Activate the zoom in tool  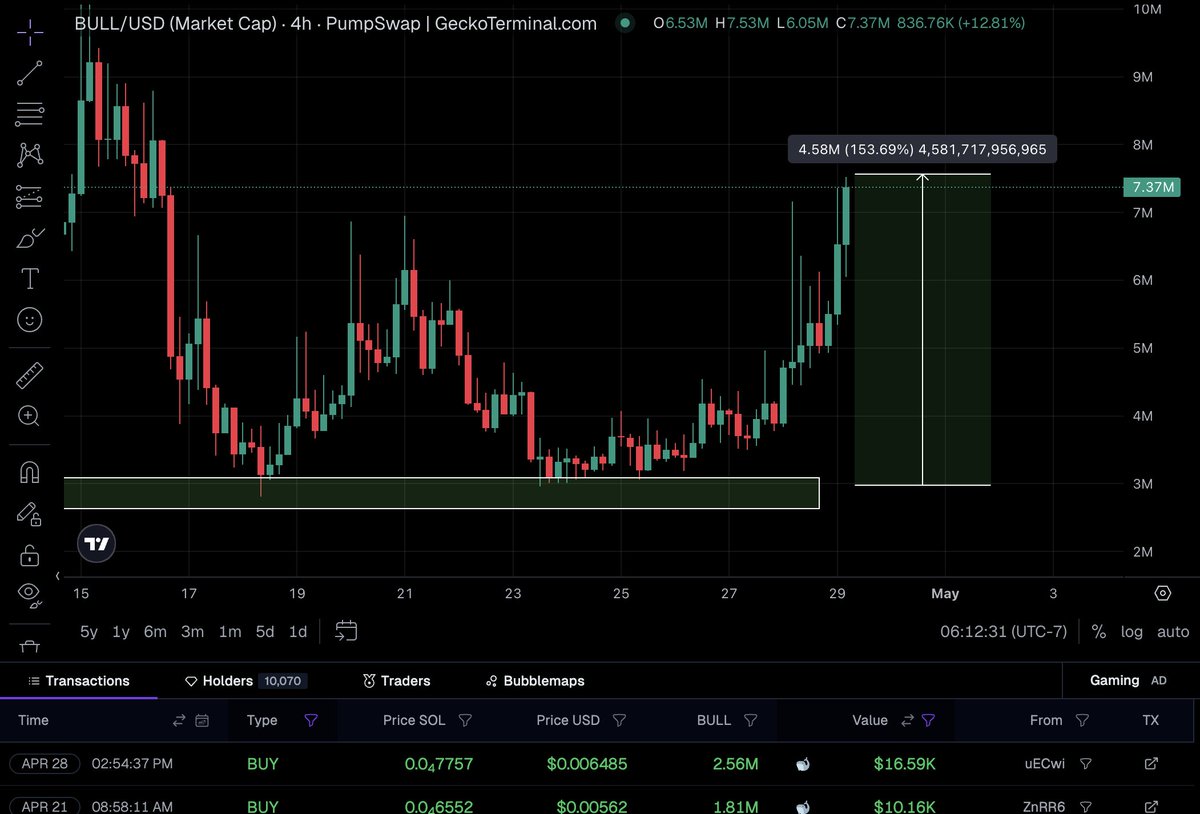(x=30, y=416)
